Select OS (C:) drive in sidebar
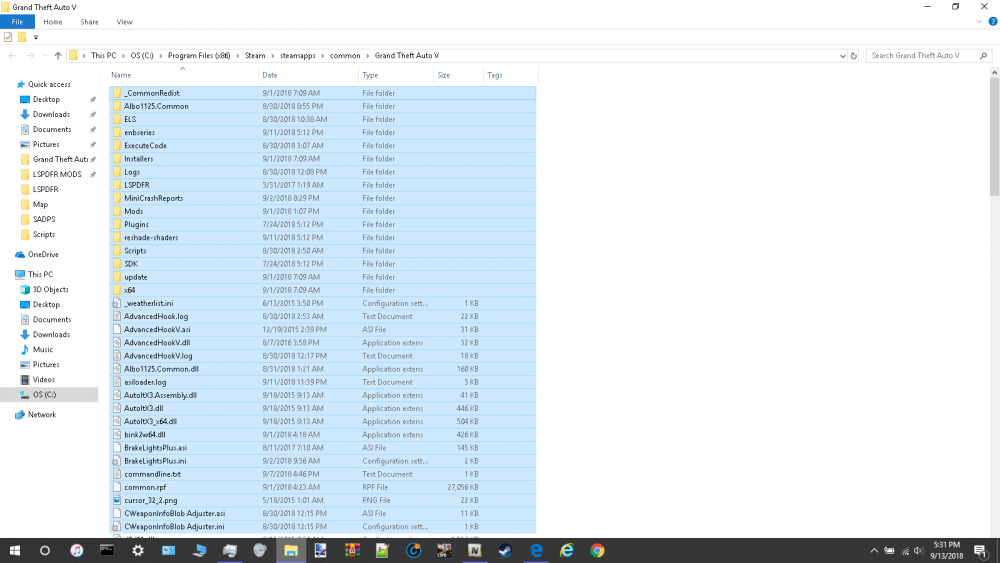Viewport: 1000px width, 563px height. (44, 395)
